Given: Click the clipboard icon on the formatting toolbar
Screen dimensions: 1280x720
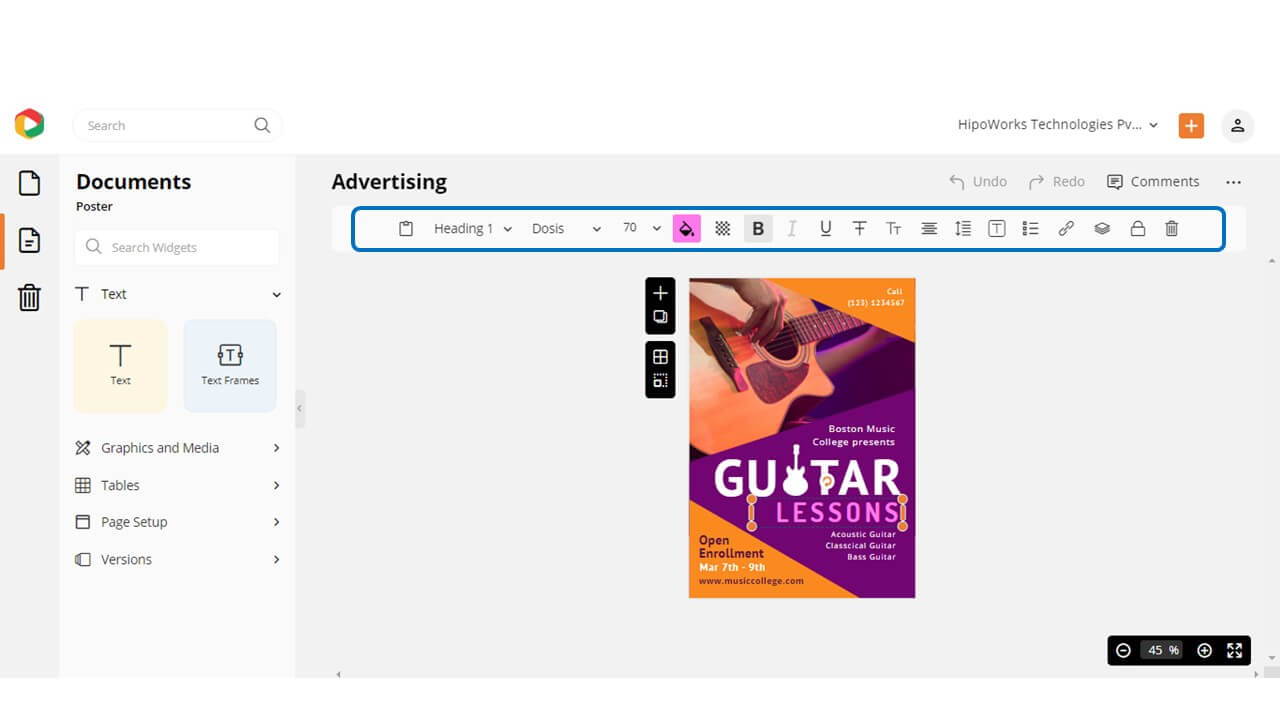Looking at the screenshot, I should pyautogui.click(x=405, y=228).
